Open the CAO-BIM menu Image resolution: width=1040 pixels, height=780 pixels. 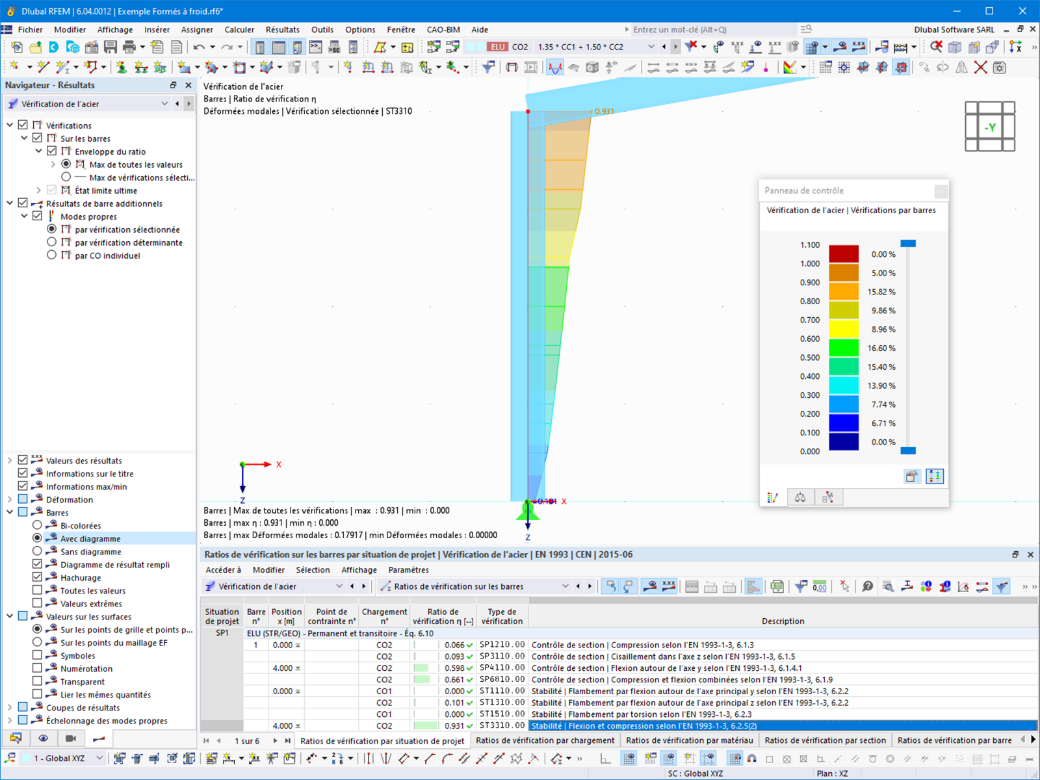[x=444, y=29]
